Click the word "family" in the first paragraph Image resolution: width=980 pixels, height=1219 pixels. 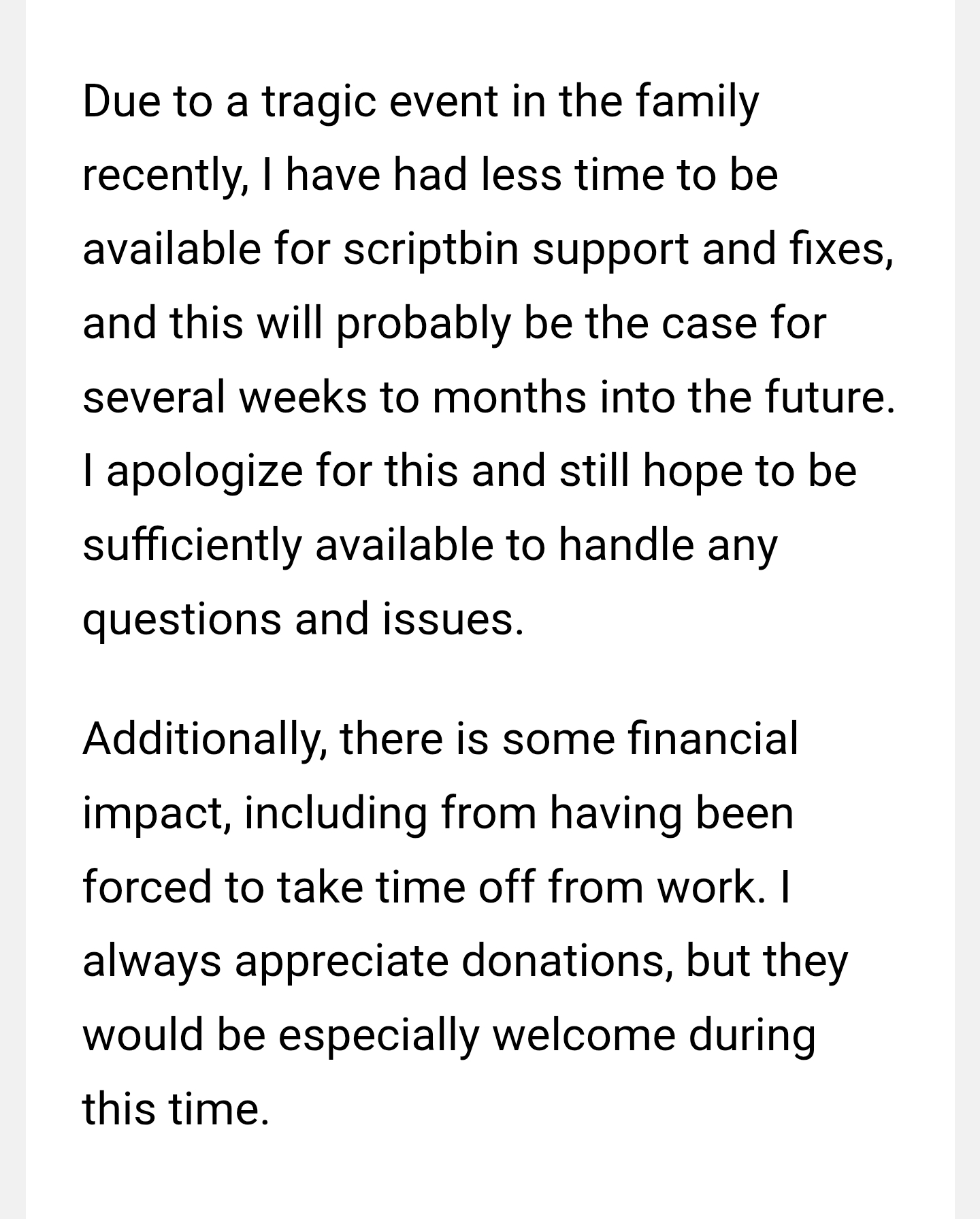pyautogui.click(x=697, y=101)
